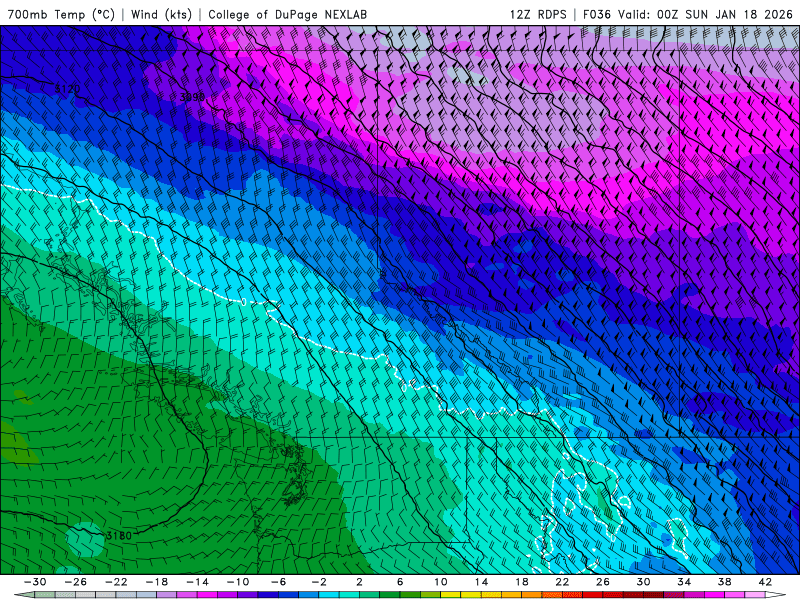Click the -2 colorbar value
The width and height of the screenshot is (800, 600).
tap(319, 582)
